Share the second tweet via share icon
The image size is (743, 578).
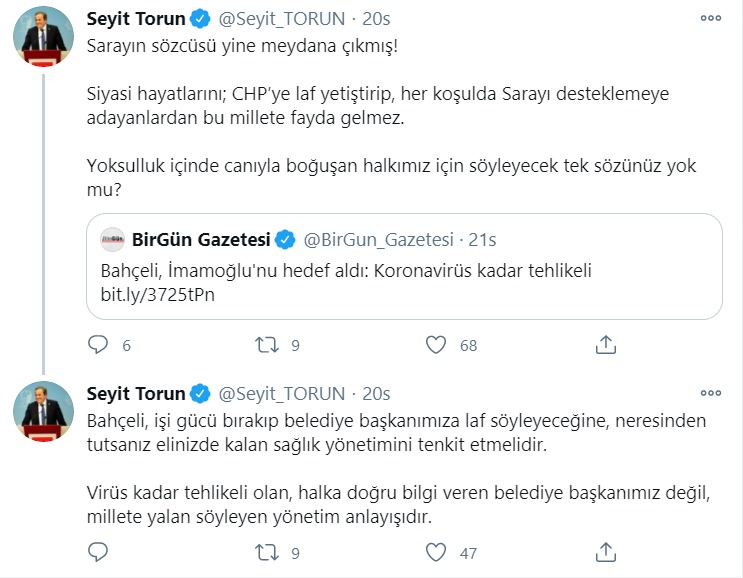pyautogui.click(x=605, y=552)
